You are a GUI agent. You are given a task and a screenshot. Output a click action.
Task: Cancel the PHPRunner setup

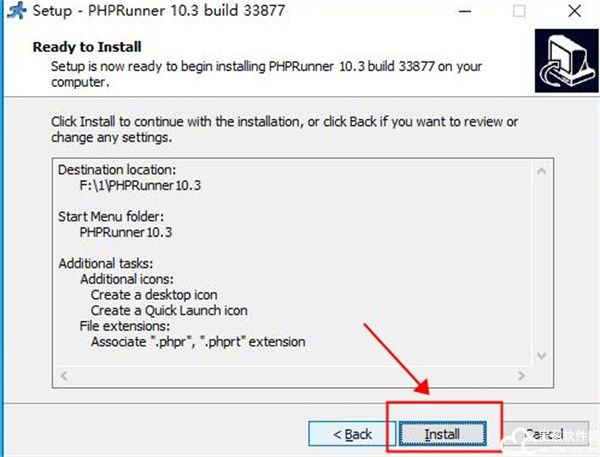coord(545,434)
